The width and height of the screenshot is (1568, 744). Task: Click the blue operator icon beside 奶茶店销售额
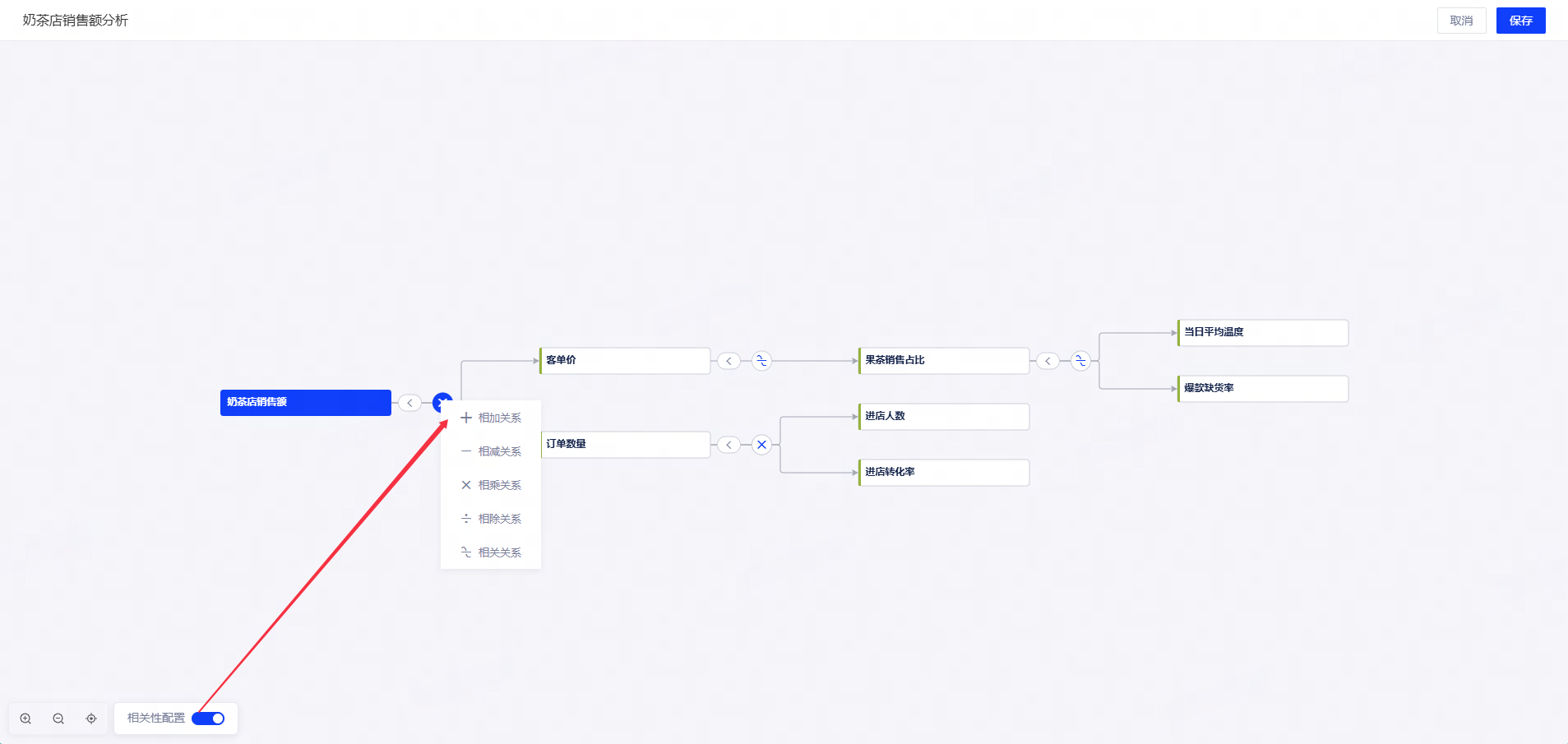coord(442,402)
